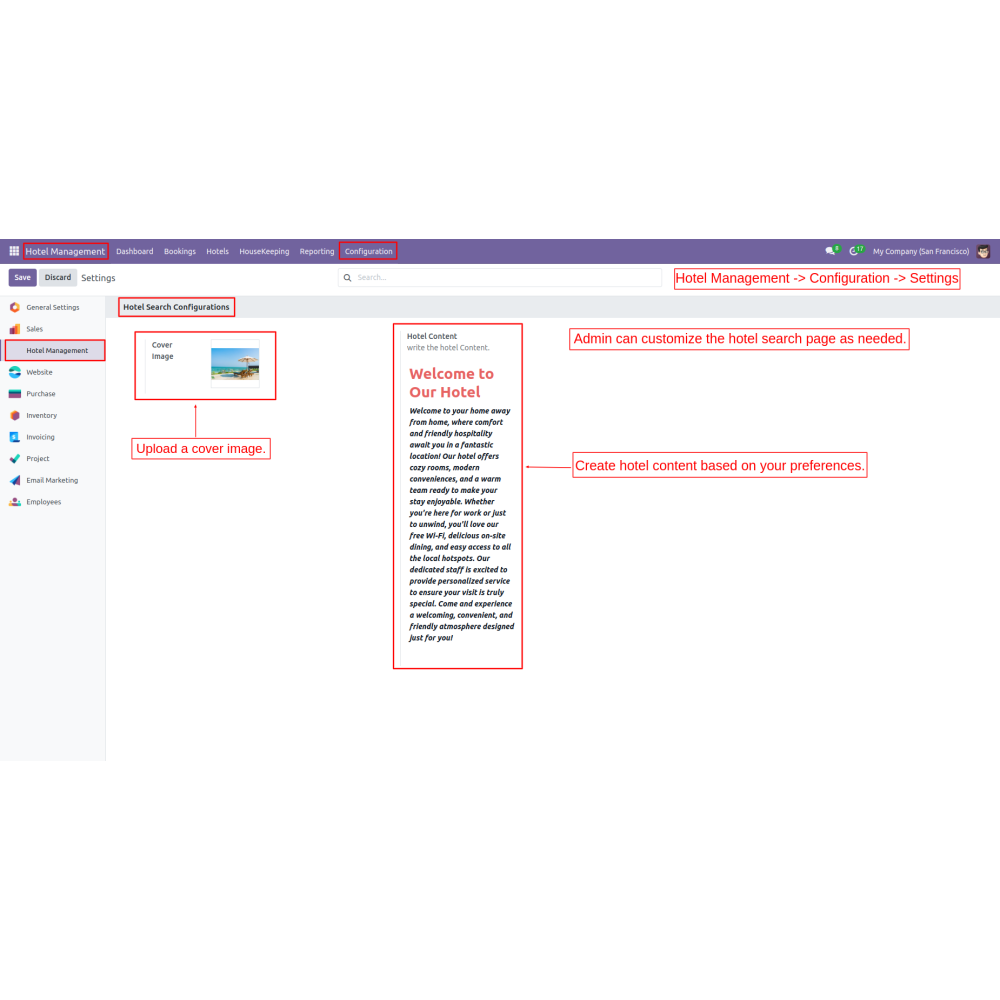This screenshot has height=1000, width=1000.
Task: Select Invoicing settings in the sidebar
Action: pos(40,437)
